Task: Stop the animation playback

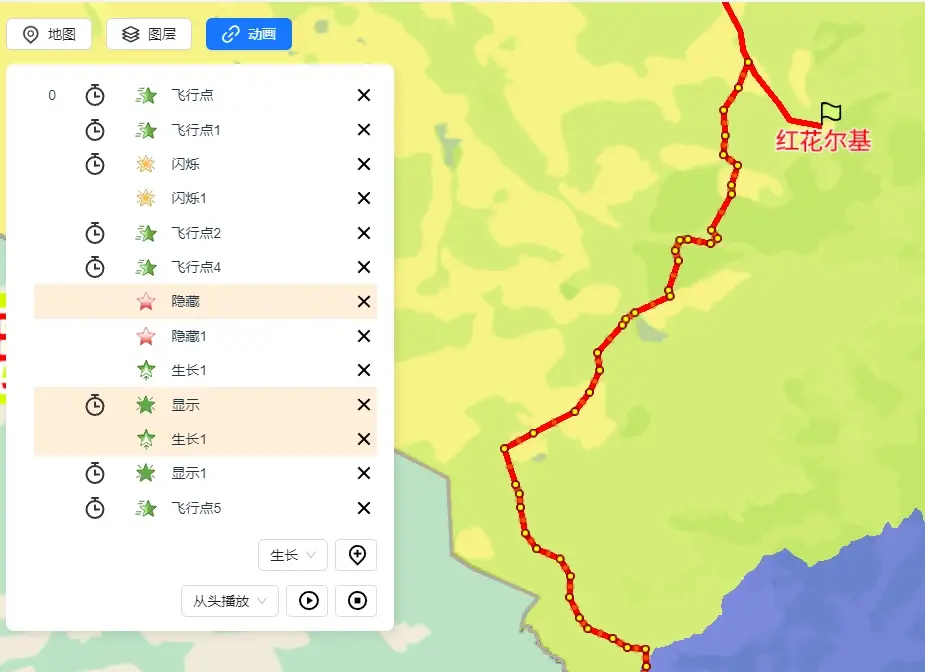Action: click(x=356, y=601)
